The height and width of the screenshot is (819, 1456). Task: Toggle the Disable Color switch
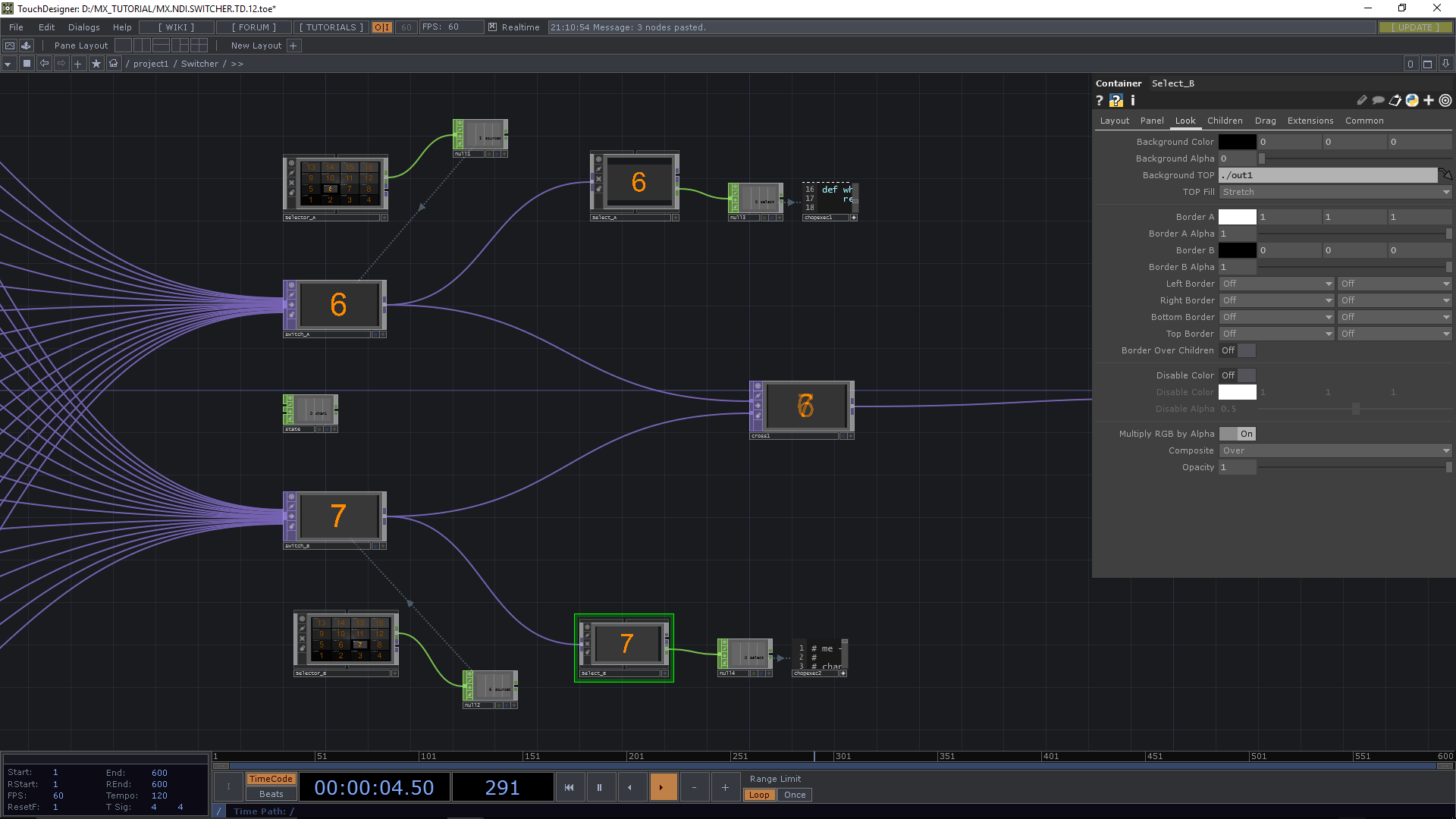(1238, 375)
